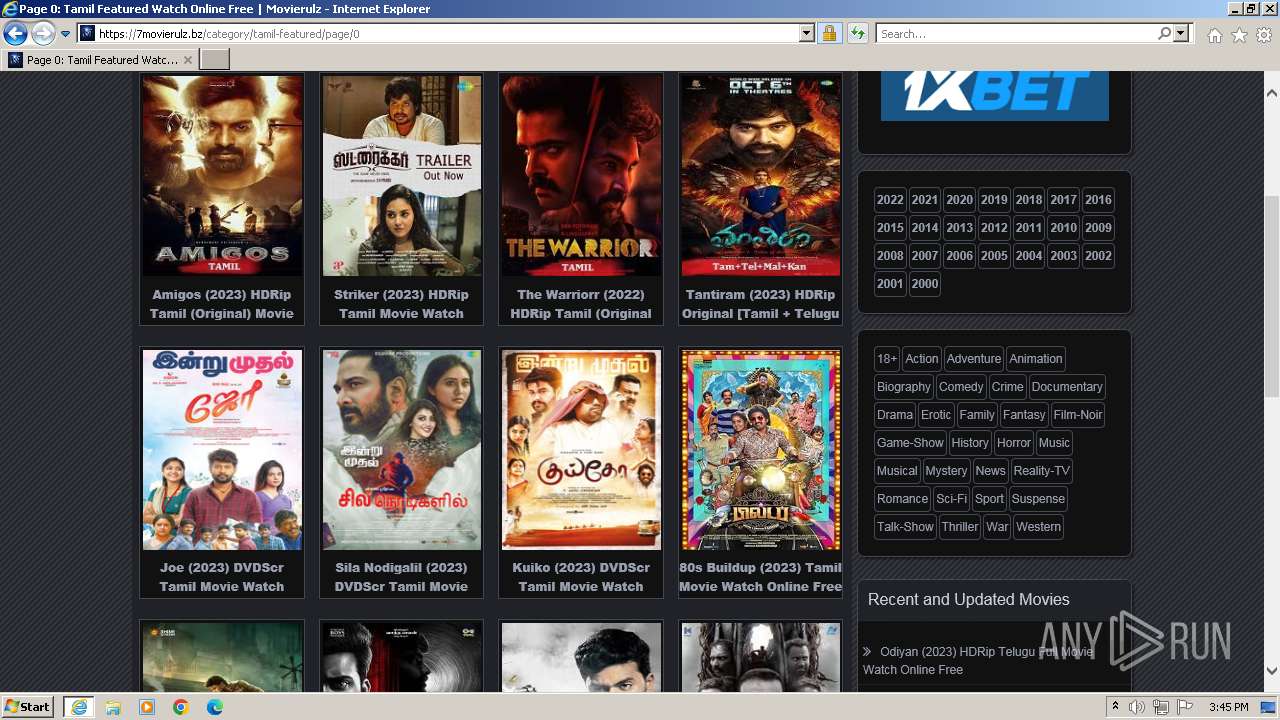The height and width of the screenshot is (720, 1280).
Task: Select the Western genre tag
Action: pyautogui.click(x=1039, y=527)
